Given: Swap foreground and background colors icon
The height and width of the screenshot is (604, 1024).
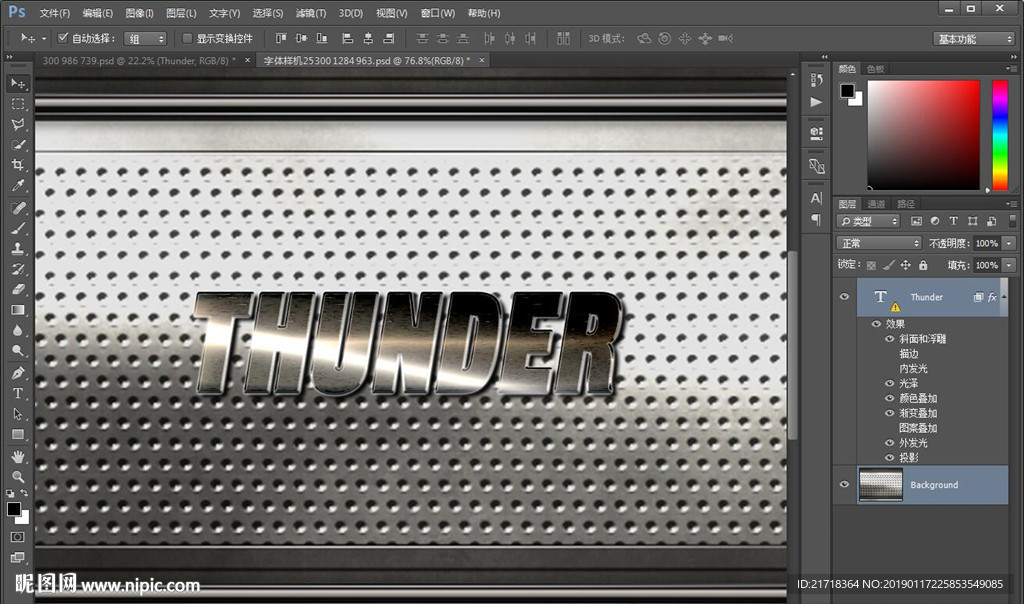Looking at the screenshot, I should tap(25, 493).
